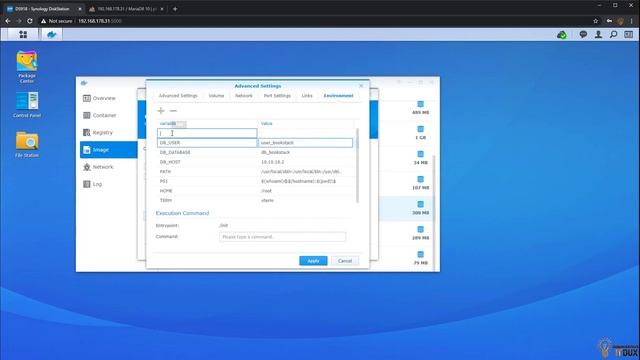
Task: Click the 79 MB image size icon
Action: click(x=420, y=255)
